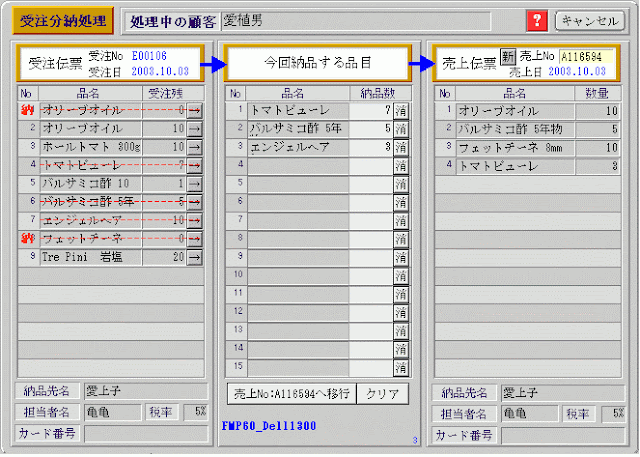
Task: Click arrow button for バルサミコ酢 10 row
Action: 195,184
